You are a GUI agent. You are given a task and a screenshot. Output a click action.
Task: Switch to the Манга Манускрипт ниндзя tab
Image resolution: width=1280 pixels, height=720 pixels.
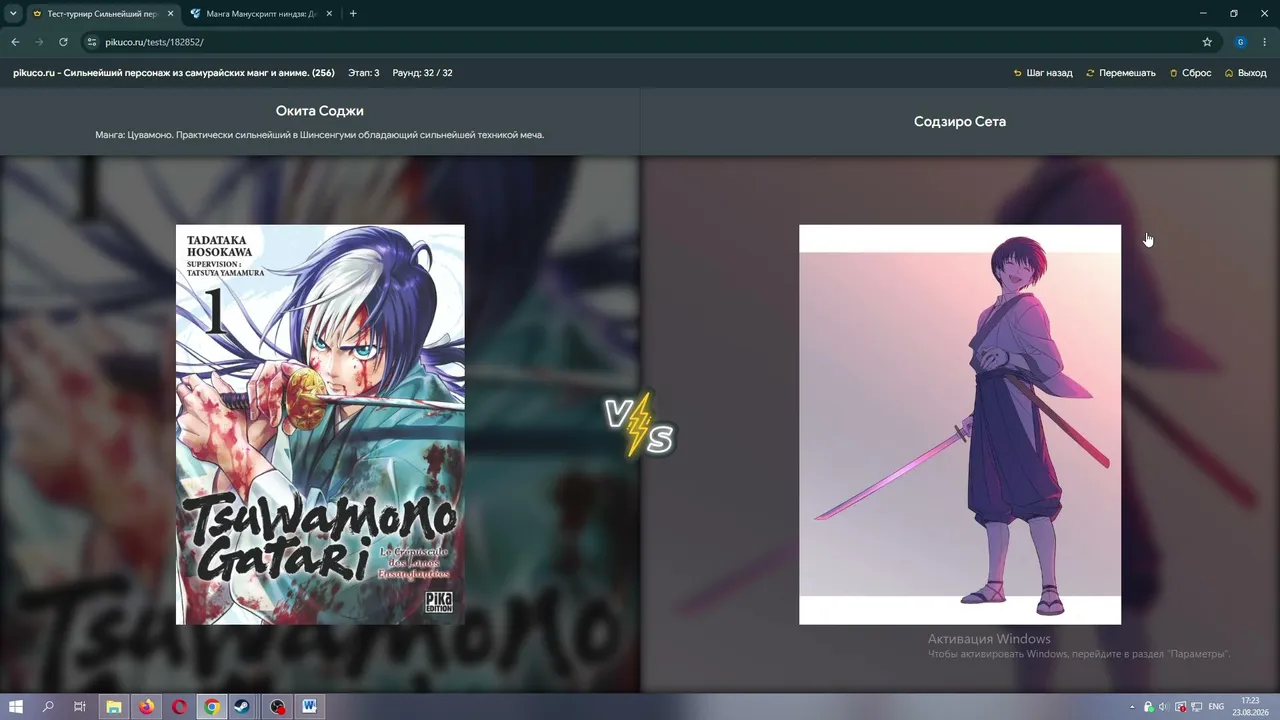point(263,14)
